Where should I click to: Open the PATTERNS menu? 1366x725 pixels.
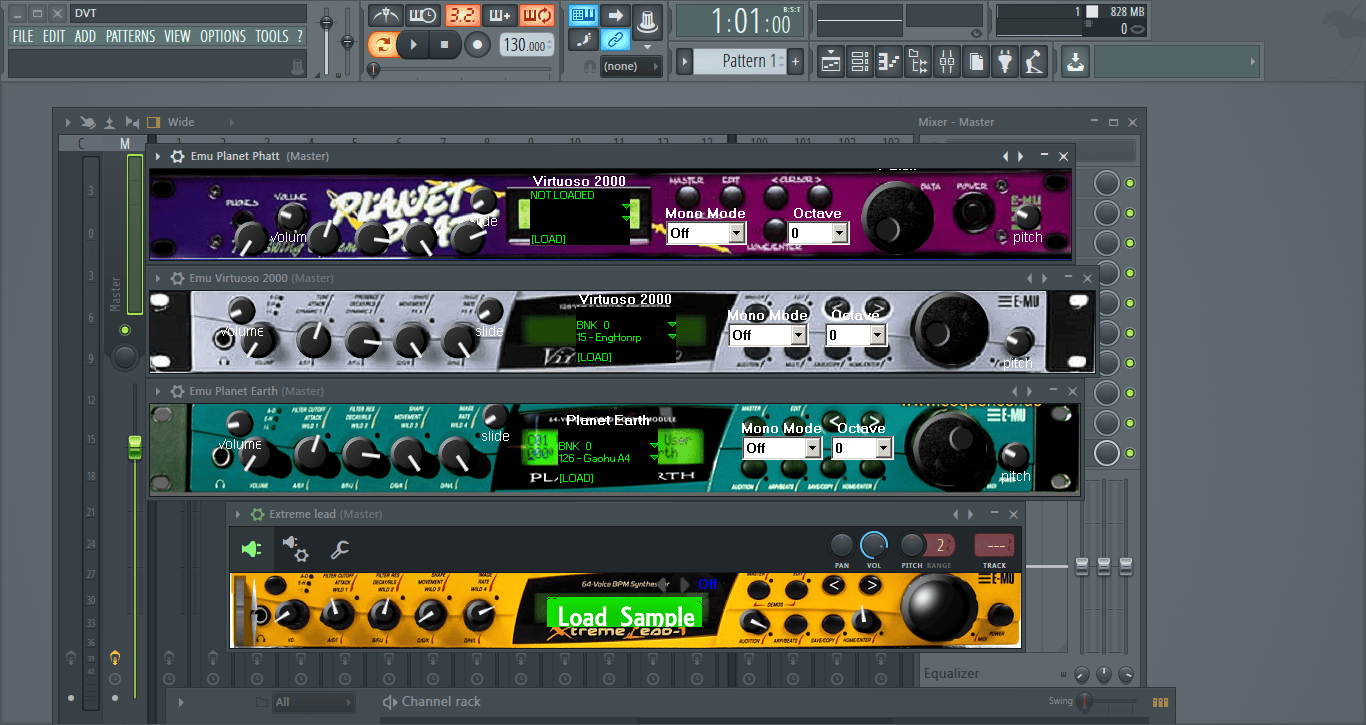pyautogui.click(x=130, y=36)
